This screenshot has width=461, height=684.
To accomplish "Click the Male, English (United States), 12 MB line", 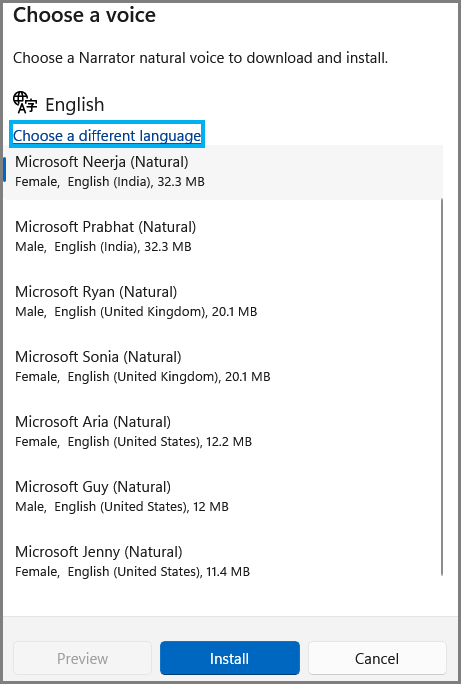I will pos(122,506).
